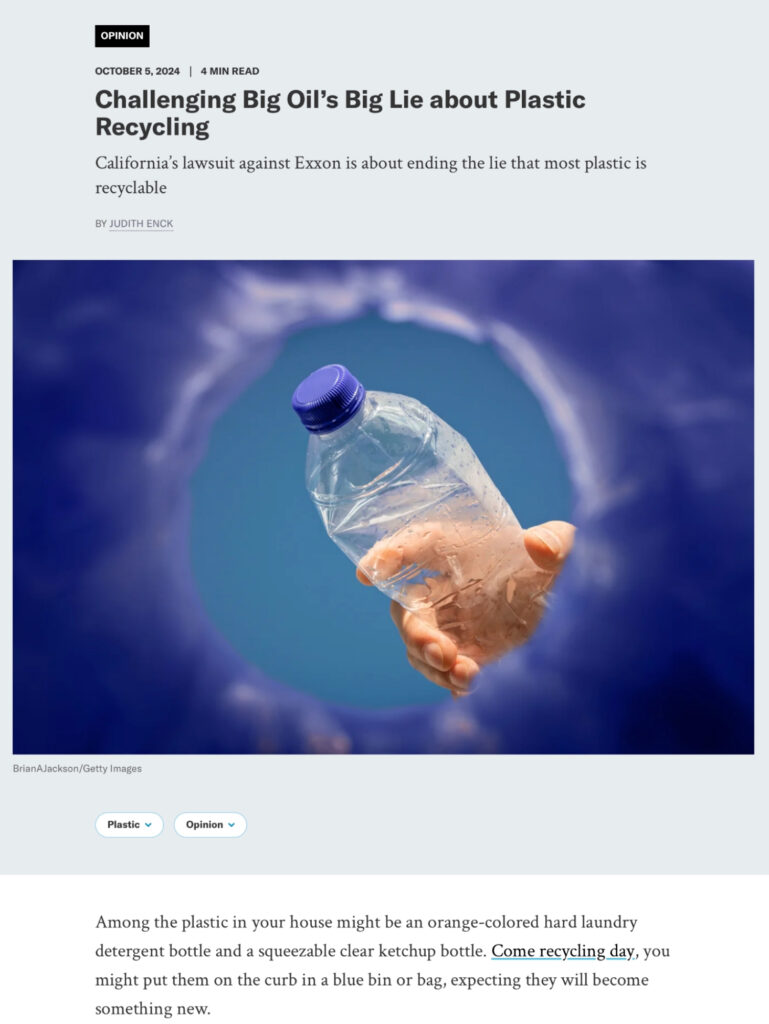This screenshot has width=769, height=1024.
Task: Expand the Plastic tag chevron
Action: pyautogui.click(x=148, y=825)
